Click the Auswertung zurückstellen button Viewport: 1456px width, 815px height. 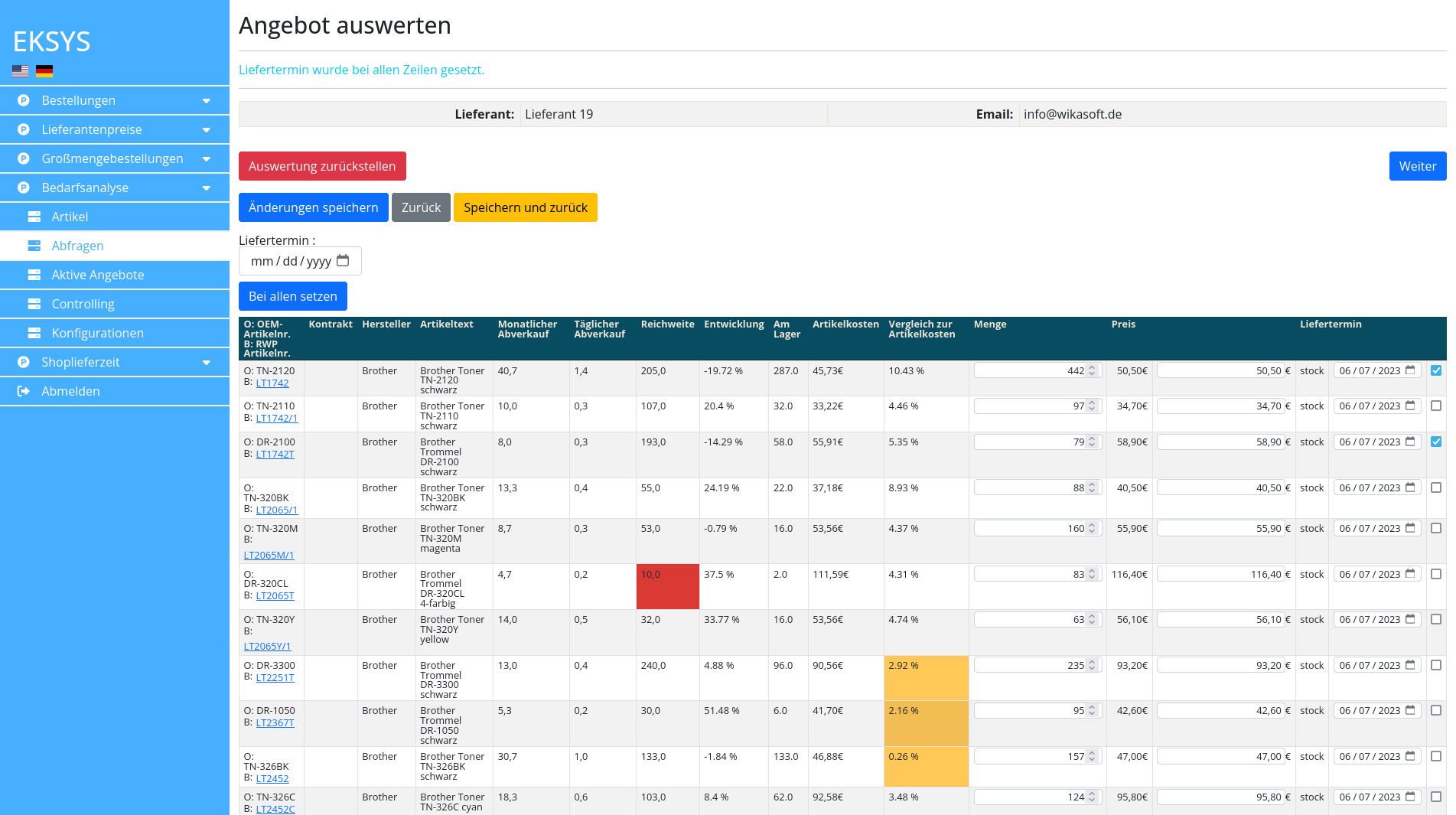(x=322, y=166)
